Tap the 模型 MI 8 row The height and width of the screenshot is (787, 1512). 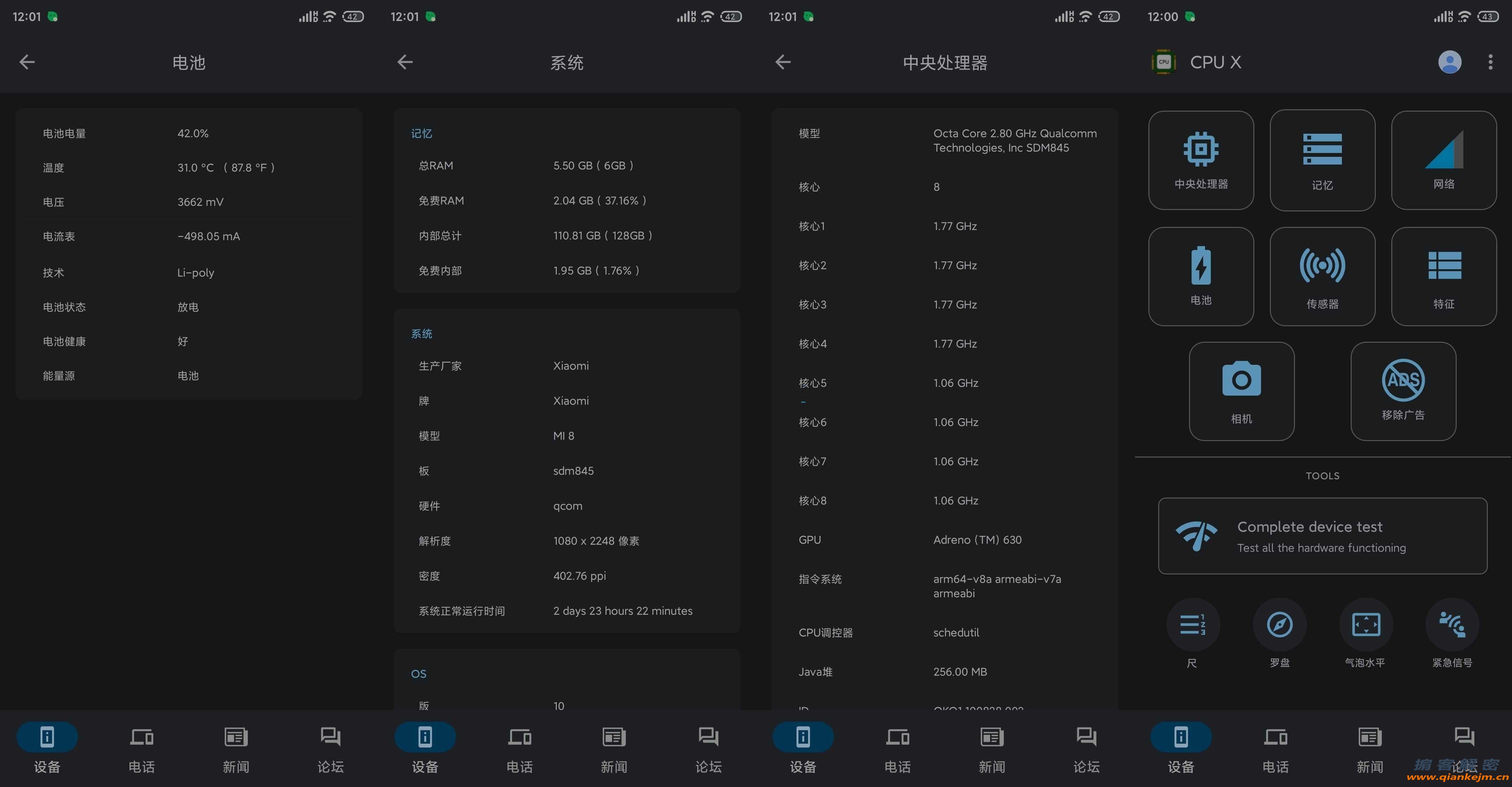coord(566,436)
